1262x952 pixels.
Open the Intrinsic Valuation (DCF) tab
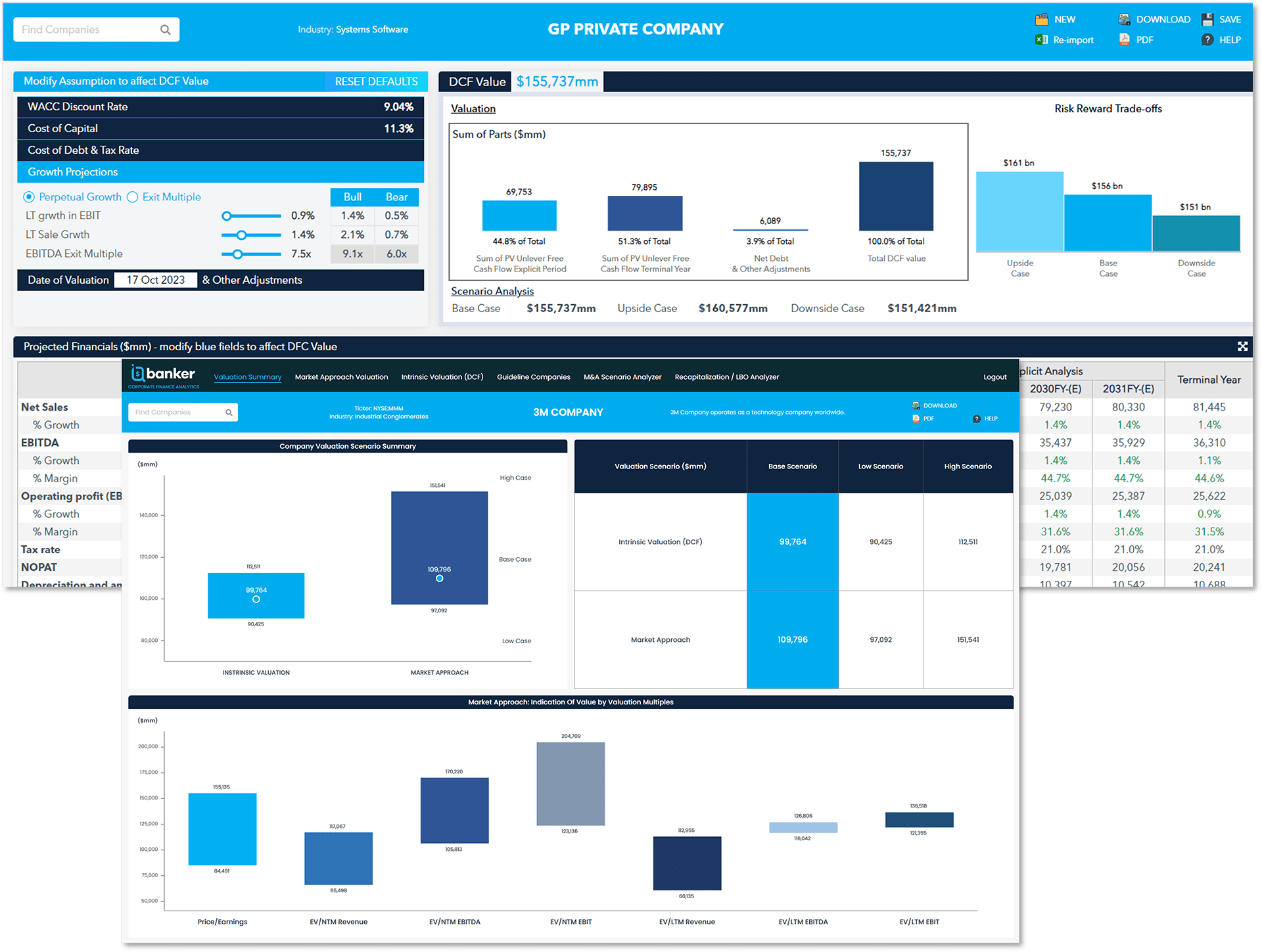pyautogui.click(x=442, y=377)
